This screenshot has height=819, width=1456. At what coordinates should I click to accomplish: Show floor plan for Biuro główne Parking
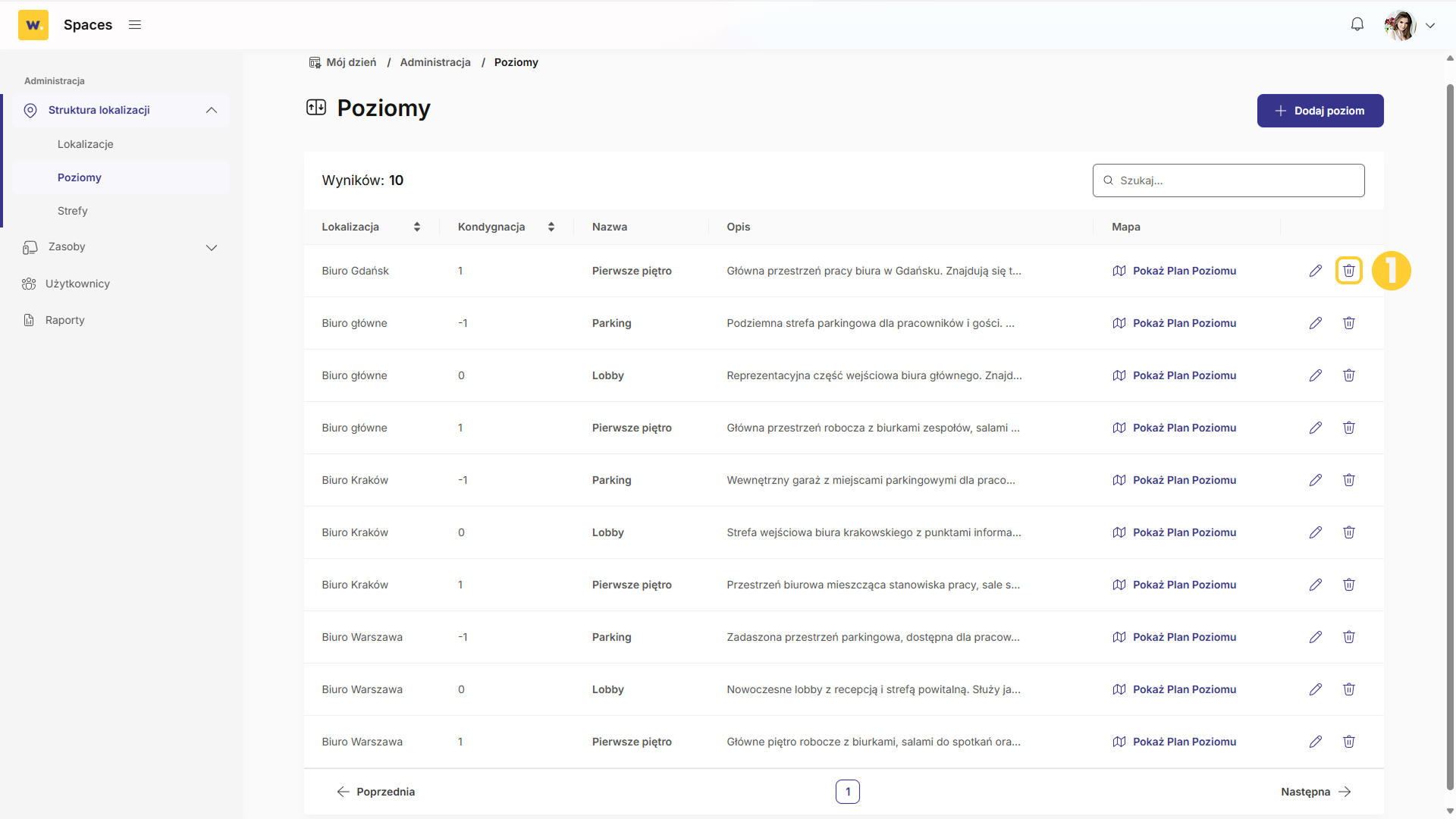(x=1175, y=323)
